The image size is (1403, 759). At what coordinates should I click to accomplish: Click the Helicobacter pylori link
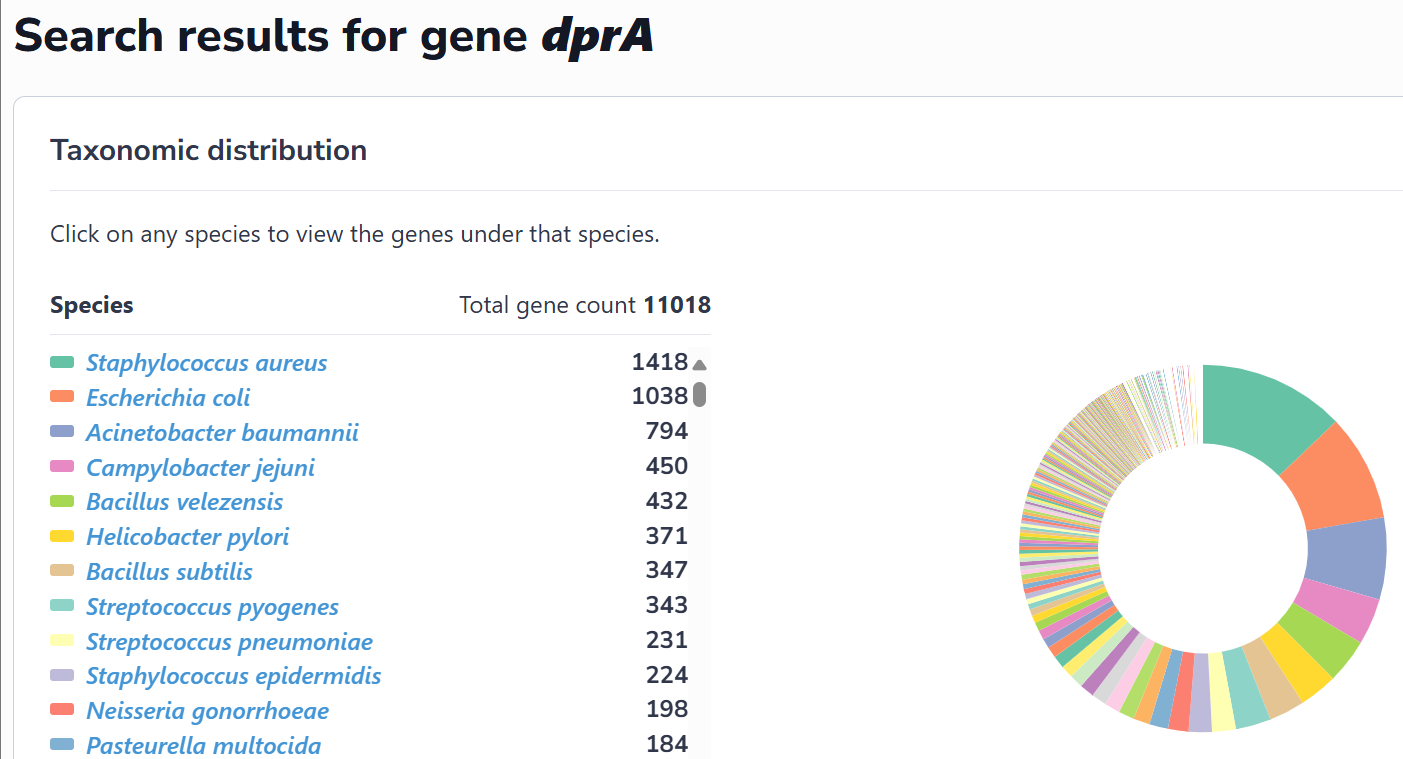(x=187, y=536)
